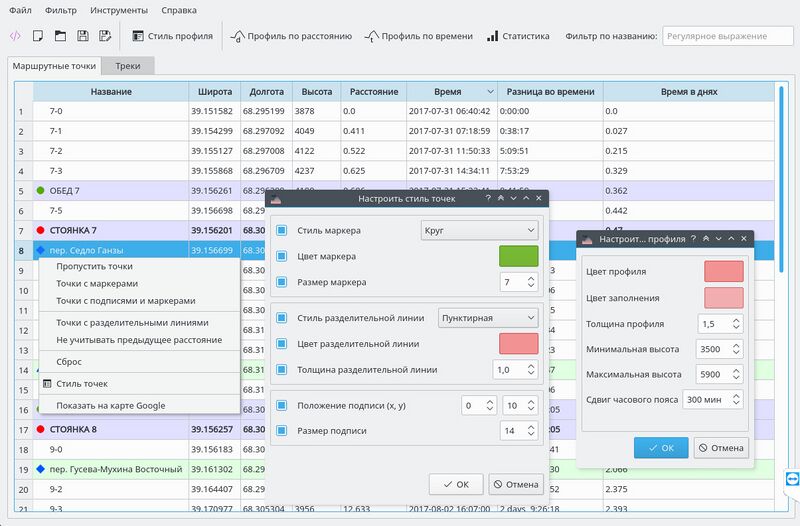Open Профиль по времени chart
This screenshot has width=800, height=526.
[x=419, y=36]
